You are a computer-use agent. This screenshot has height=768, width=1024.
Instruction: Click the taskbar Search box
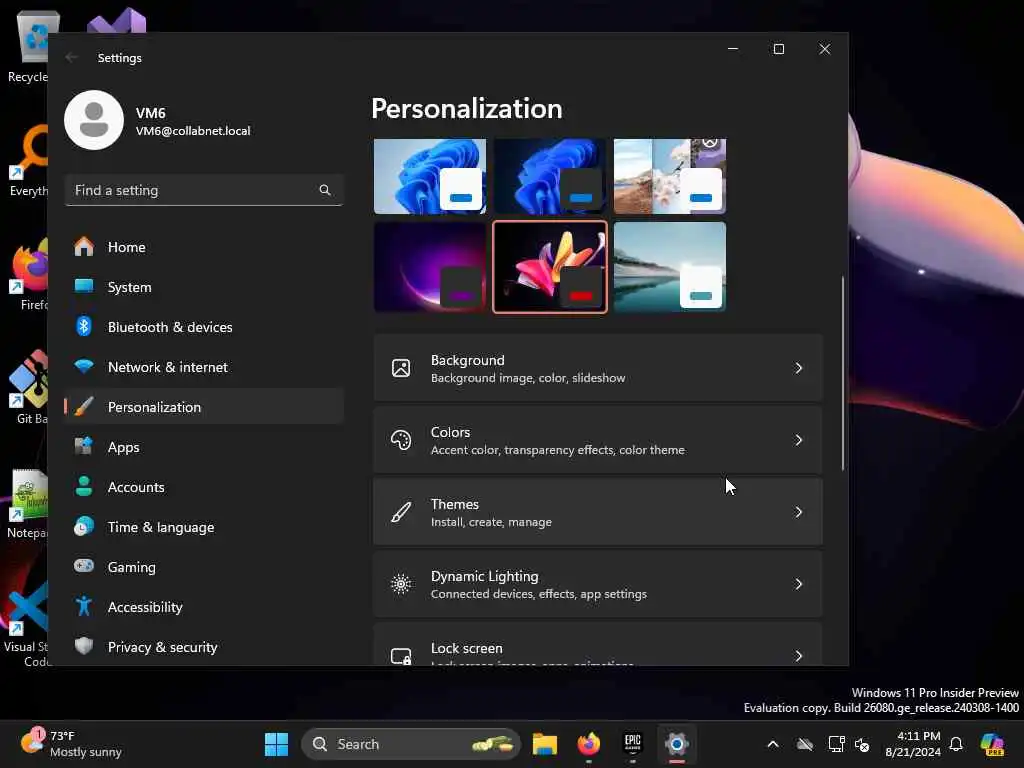click(x=411, y=744)
